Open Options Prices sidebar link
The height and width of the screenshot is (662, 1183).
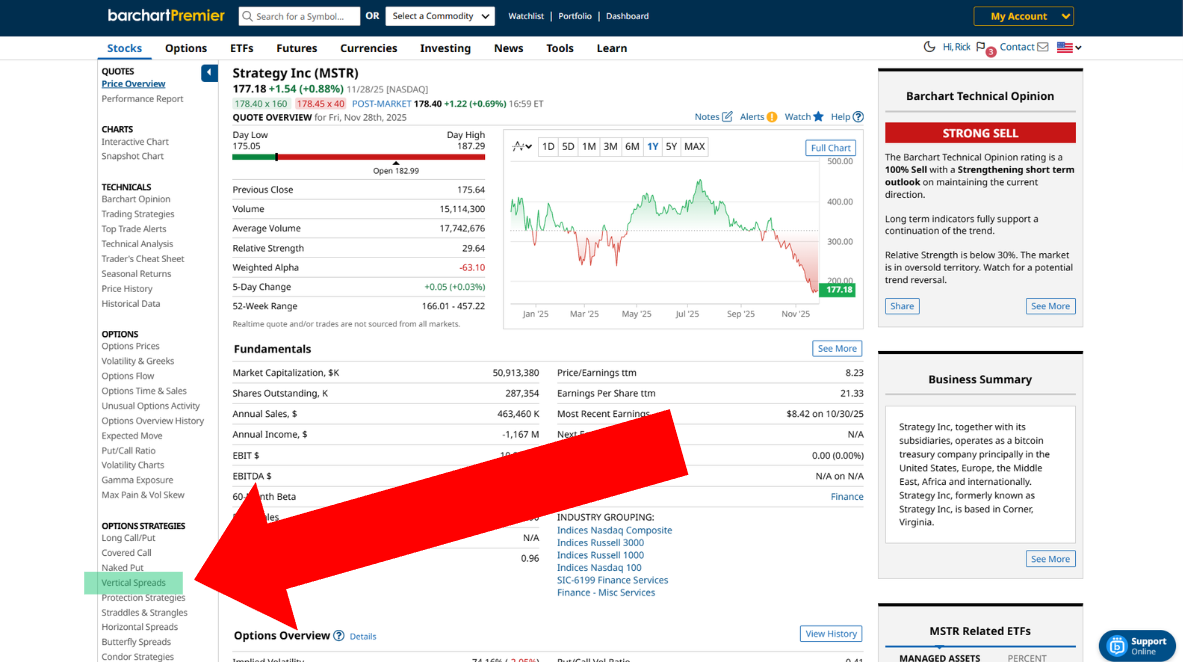coord(131,346)
